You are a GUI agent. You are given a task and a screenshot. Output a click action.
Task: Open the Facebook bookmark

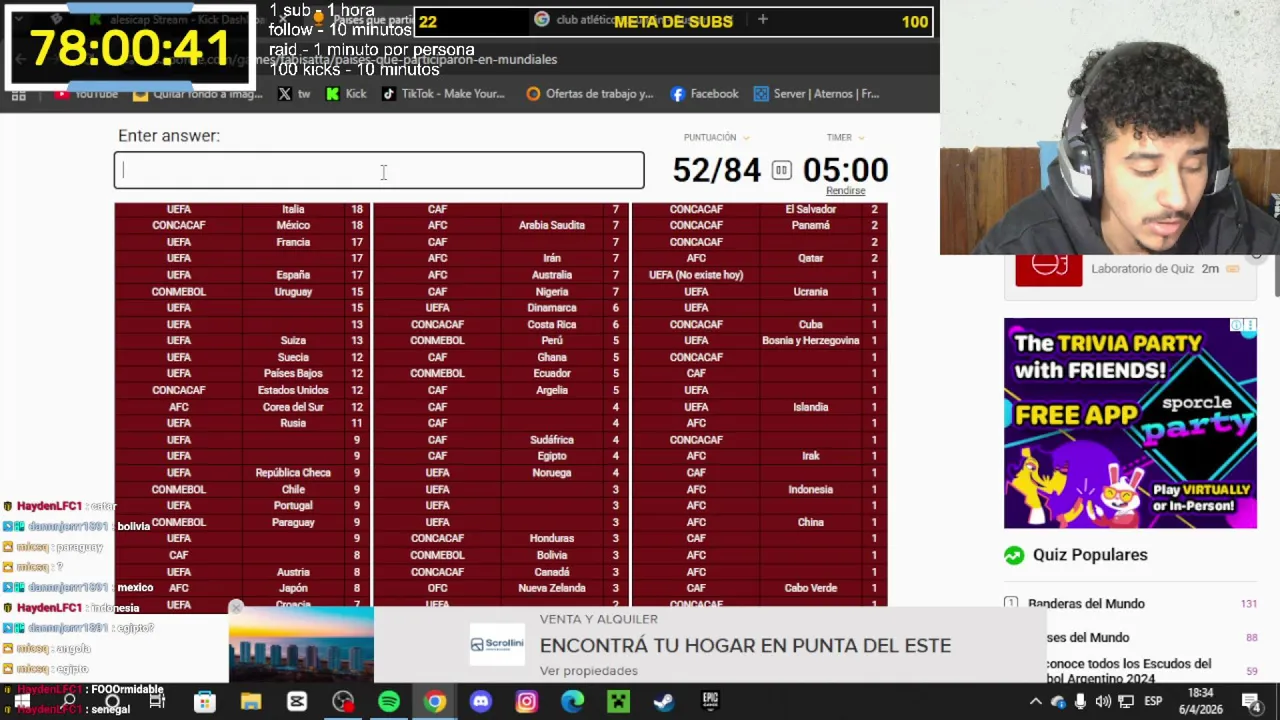click(x=705, y=94)
